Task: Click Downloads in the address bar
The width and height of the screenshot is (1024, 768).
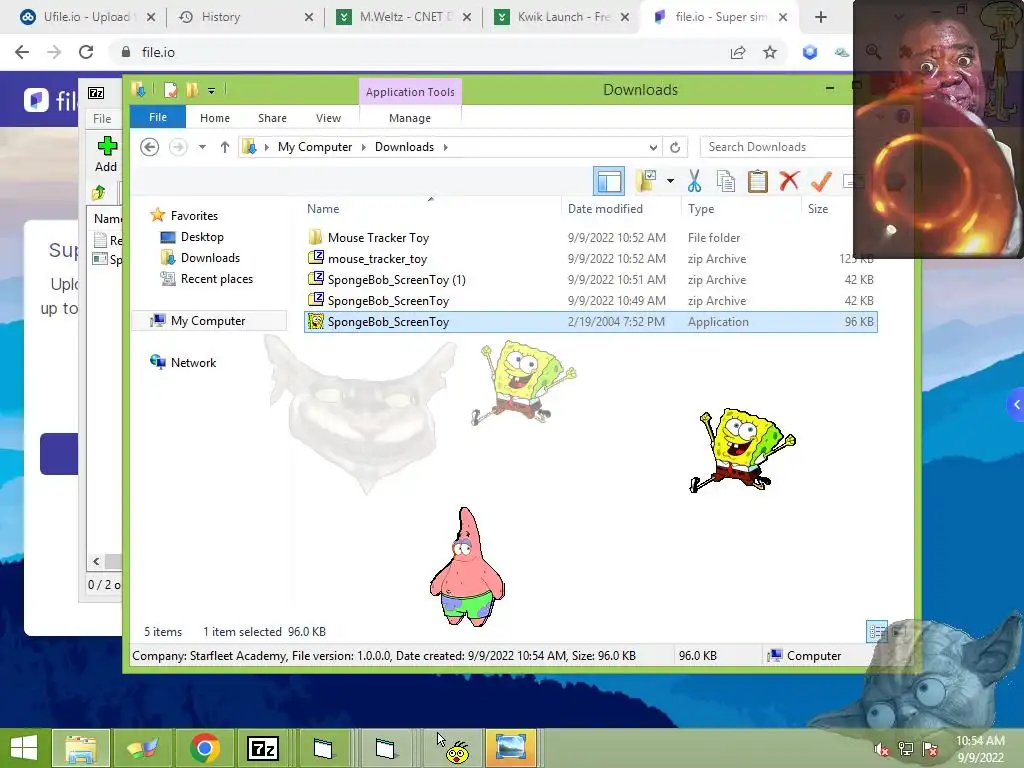Action: pyautogui.click(x=404, y=147)
